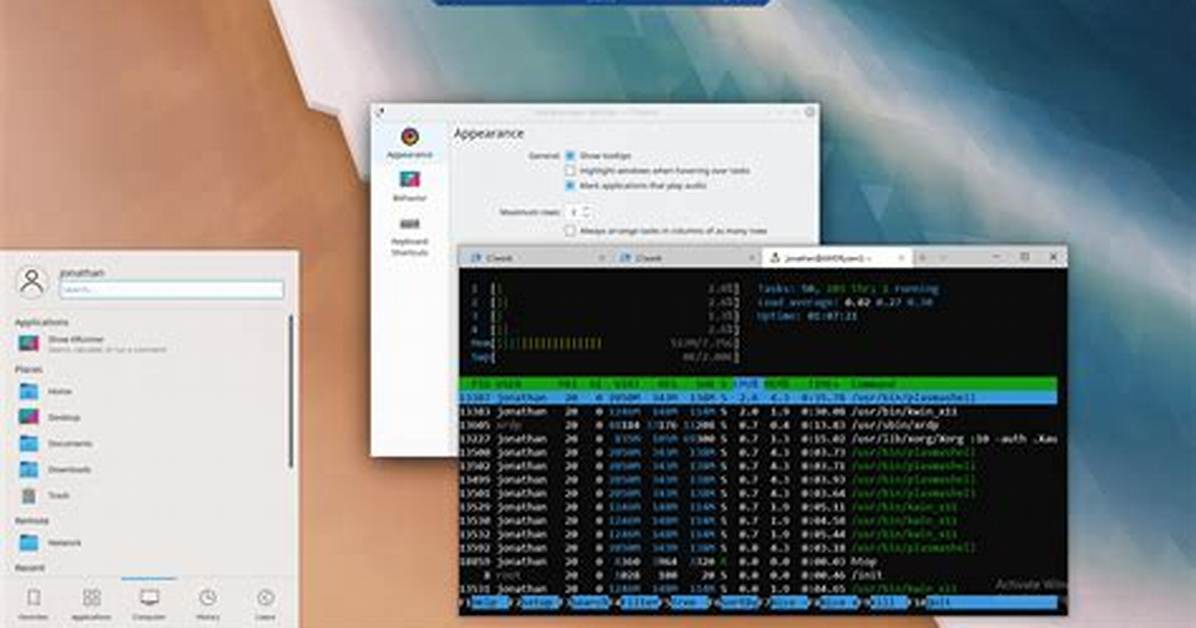Select the /usr/lib/xorg/Xorg process row
This screenshot has height=628, width=1196.
758,439
